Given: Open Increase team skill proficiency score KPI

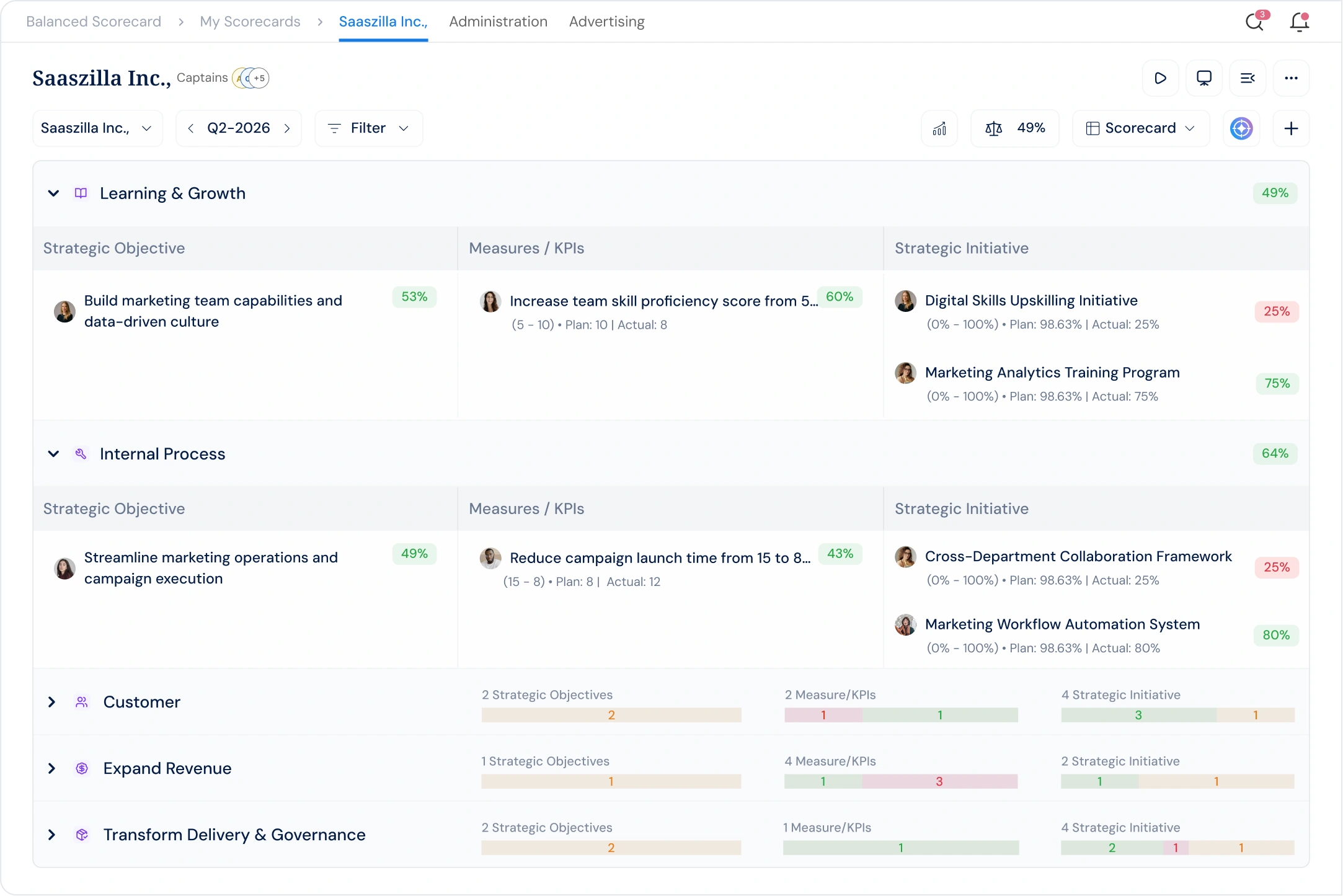Looking at the screenshot, I should click(x=664, y=301).
